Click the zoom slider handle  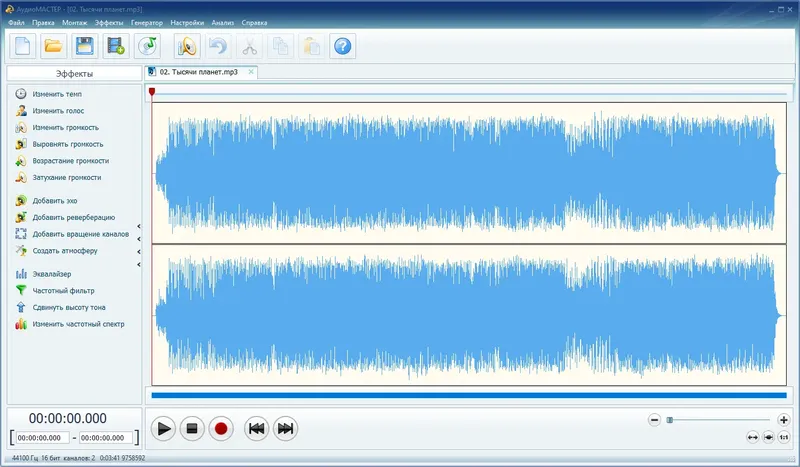point(670,420)
